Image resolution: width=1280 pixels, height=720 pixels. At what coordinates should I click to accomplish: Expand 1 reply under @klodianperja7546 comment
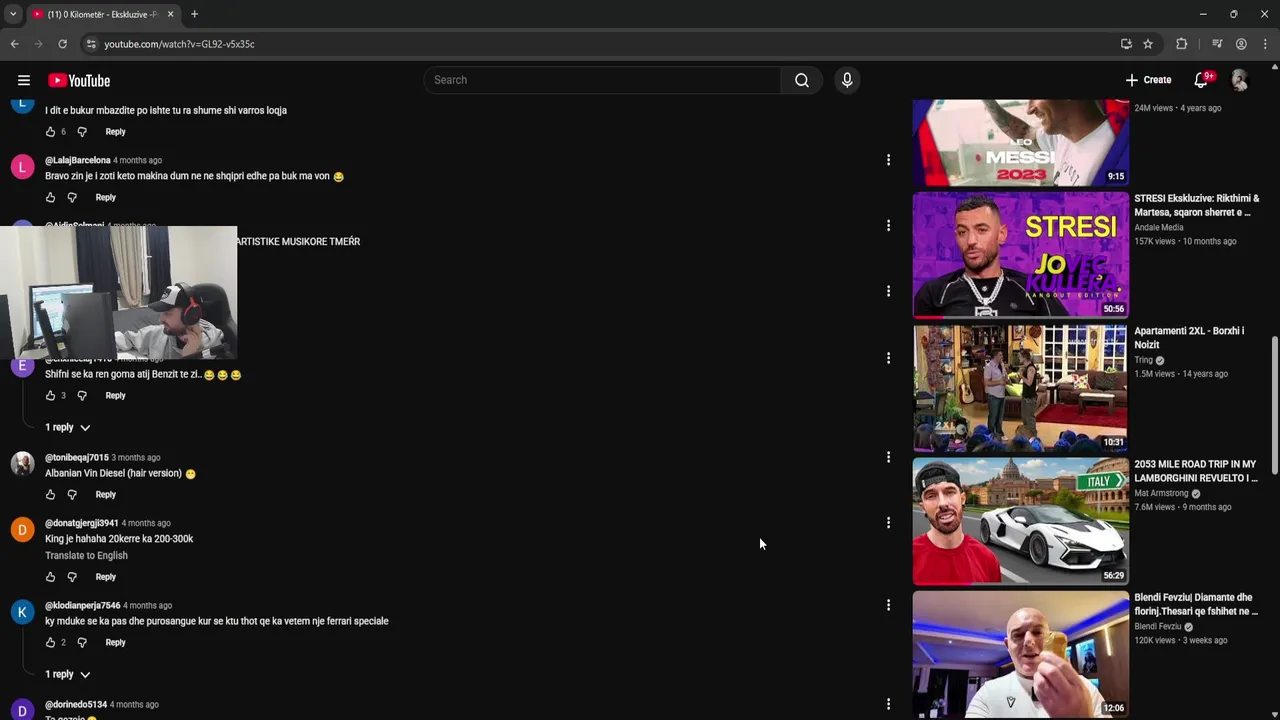pyautogui.click(x=67, y=674)
